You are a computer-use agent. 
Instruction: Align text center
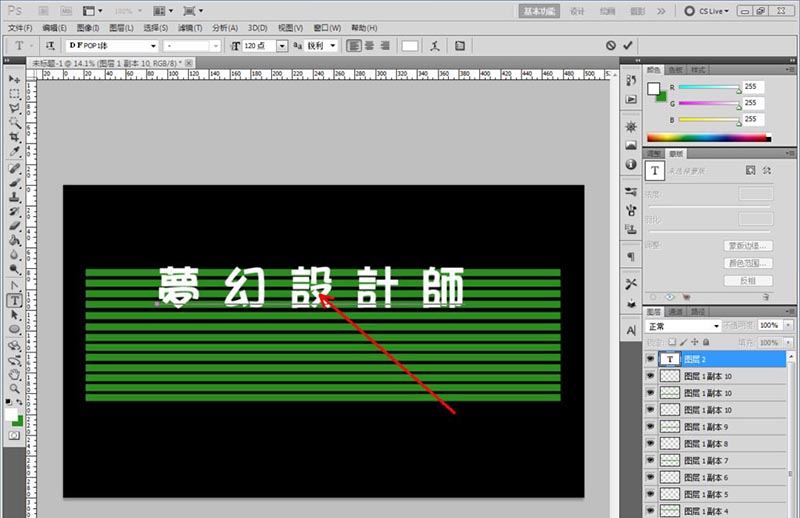point(369,46)
